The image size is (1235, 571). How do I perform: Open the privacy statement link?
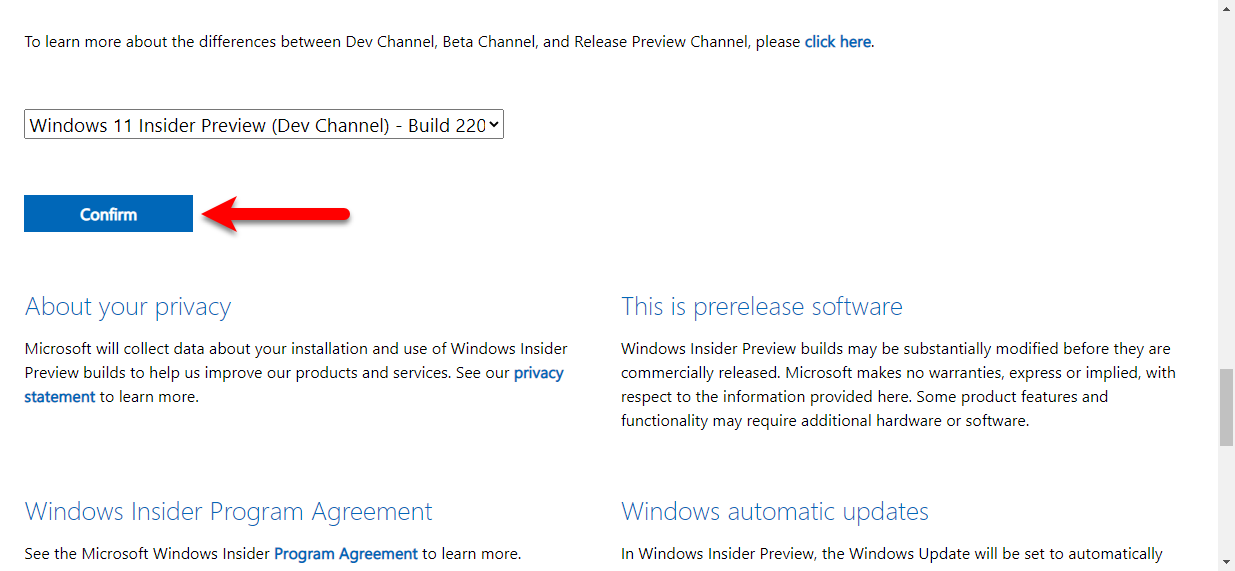(x=294, y=385)
